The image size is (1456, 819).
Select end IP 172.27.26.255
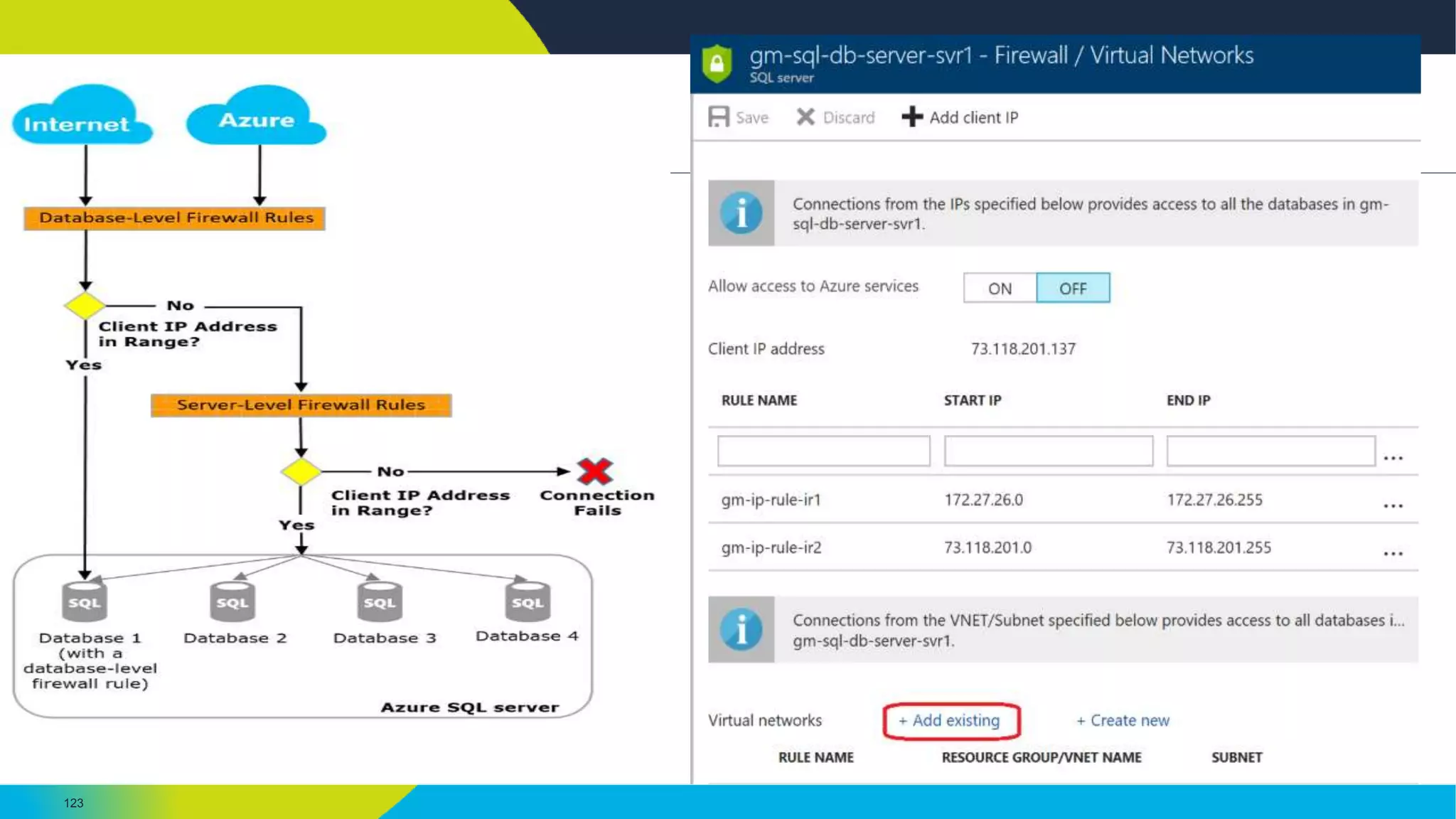[x=1214, y=500]
